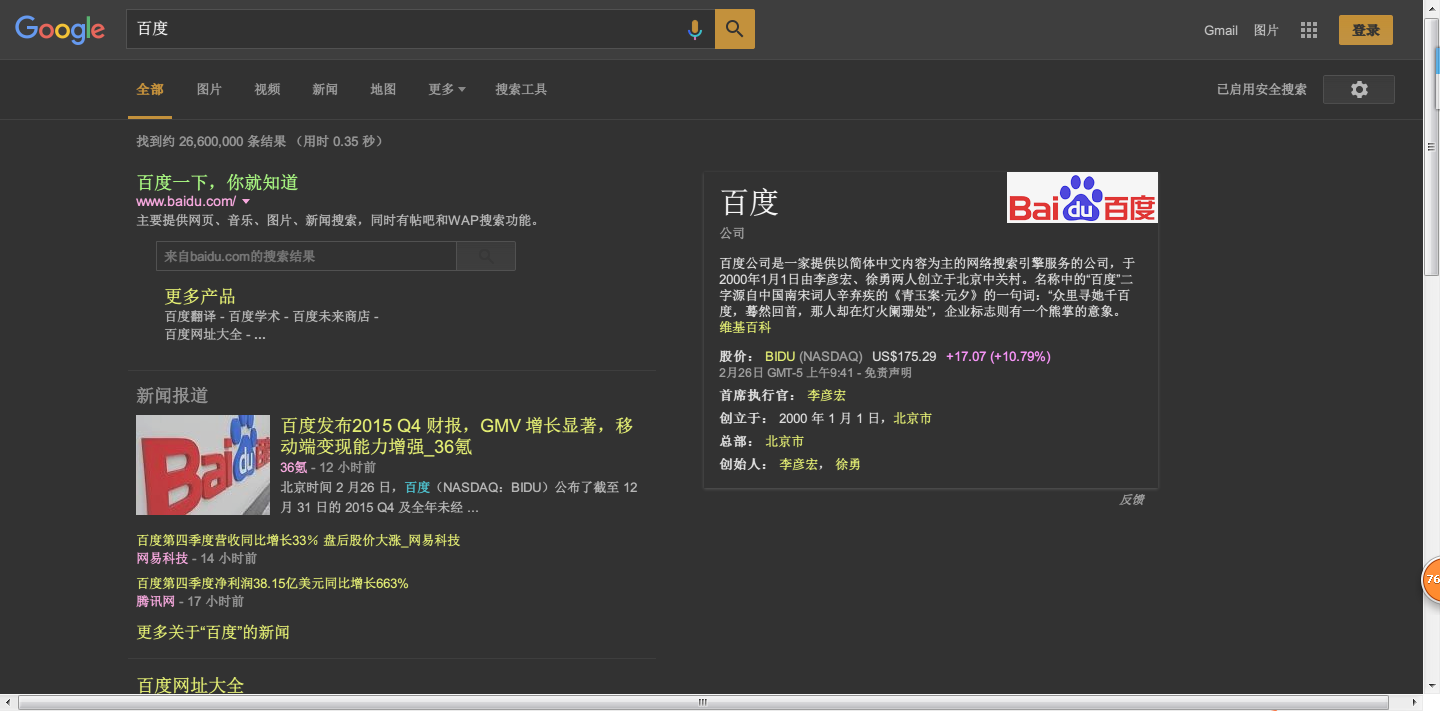Click the 腾讯网 news source
The width and height of the screenshot is (1440, 711).
156,601
